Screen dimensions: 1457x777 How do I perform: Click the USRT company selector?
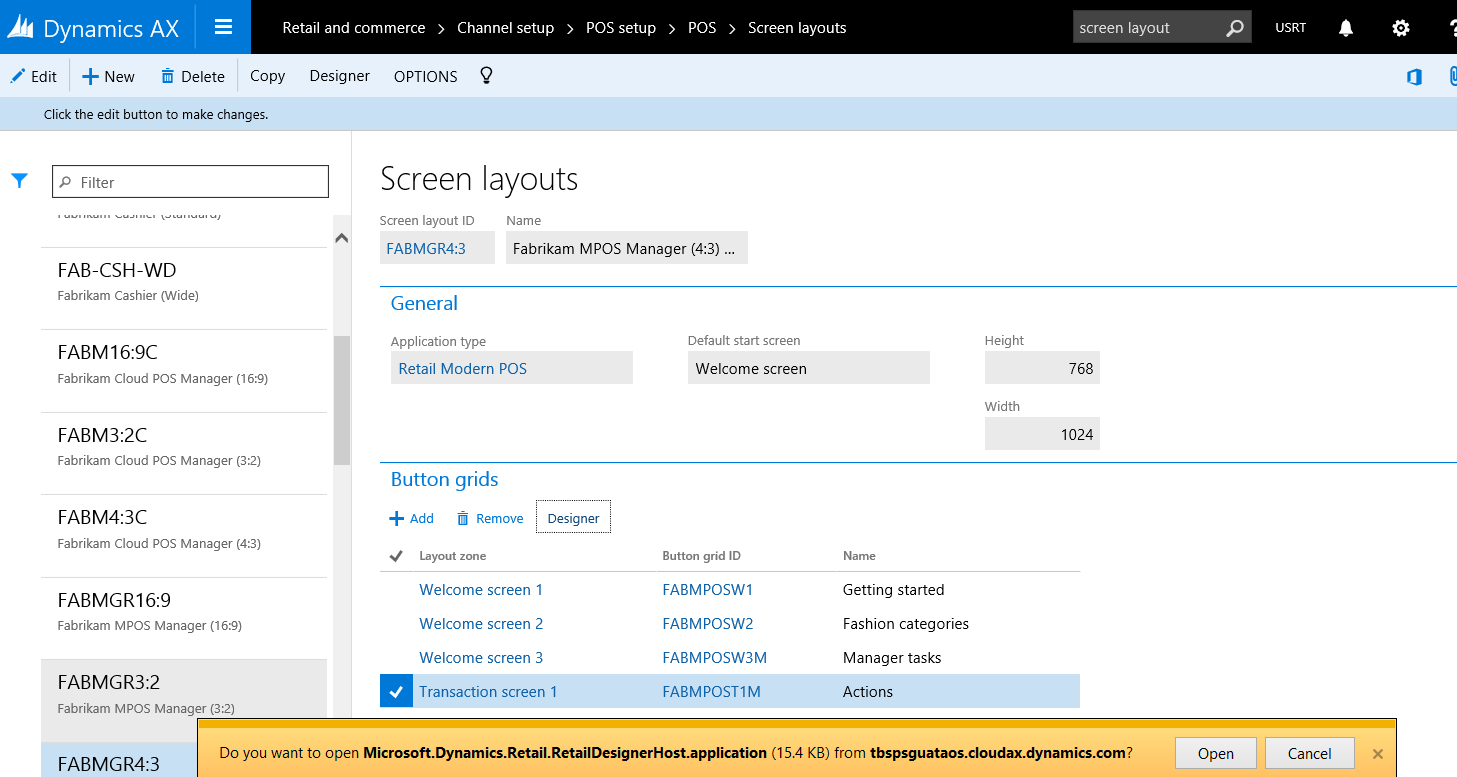[x=1291, y=28]
